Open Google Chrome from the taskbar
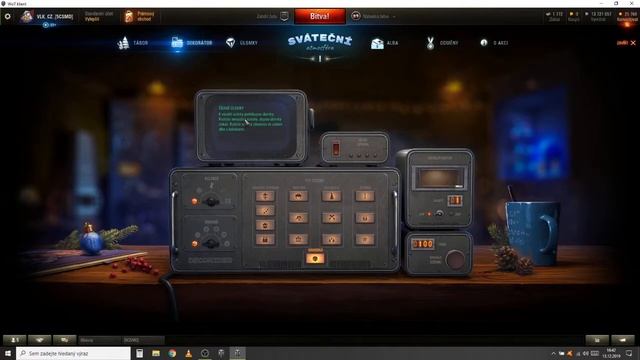 (172, 353)
